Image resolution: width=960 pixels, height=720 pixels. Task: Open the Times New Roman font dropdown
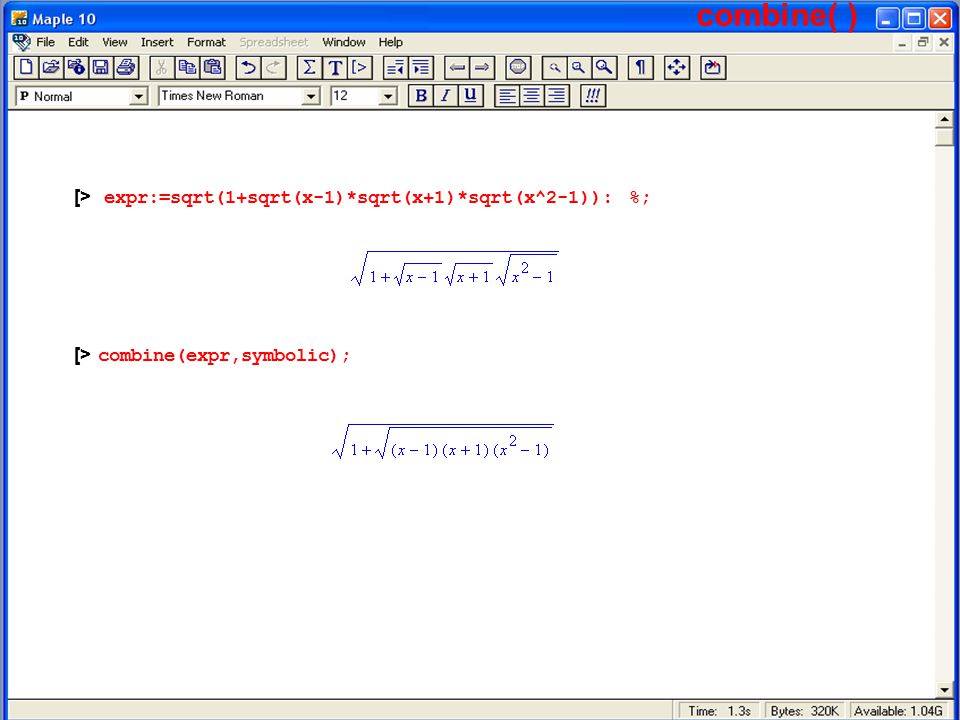[311, 97]
